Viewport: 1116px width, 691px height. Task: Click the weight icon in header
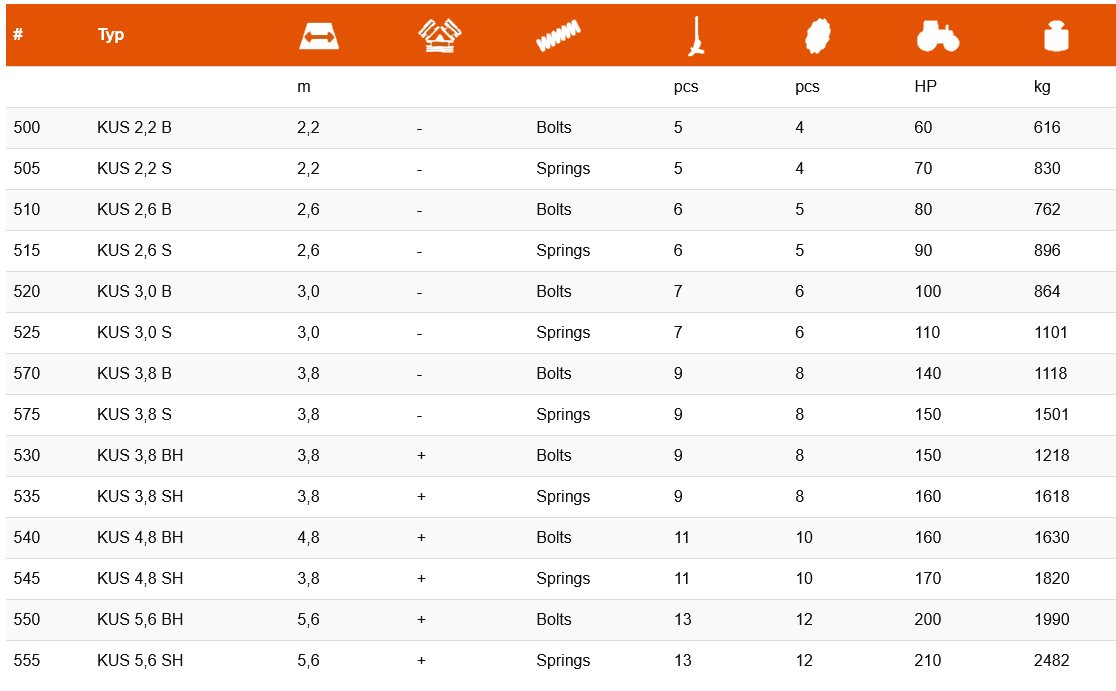point(1056,36)
